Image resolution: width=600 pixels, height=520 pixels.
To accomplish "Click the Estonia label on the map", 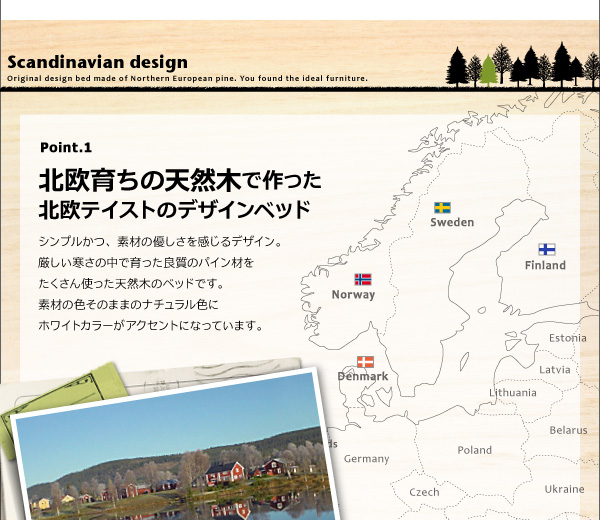I will (568, 338).
